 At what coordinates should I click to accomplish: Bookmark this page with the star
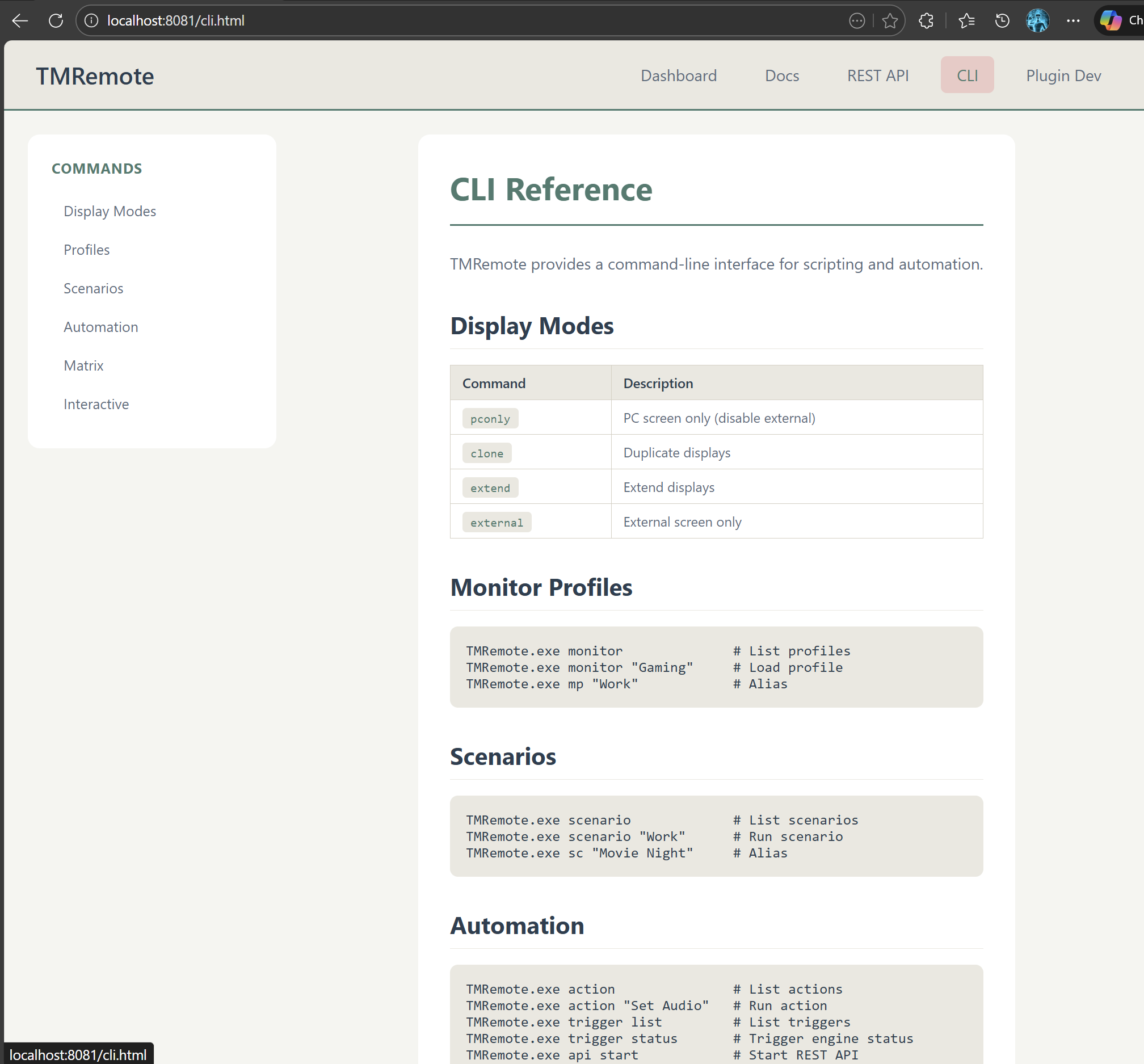890,21
